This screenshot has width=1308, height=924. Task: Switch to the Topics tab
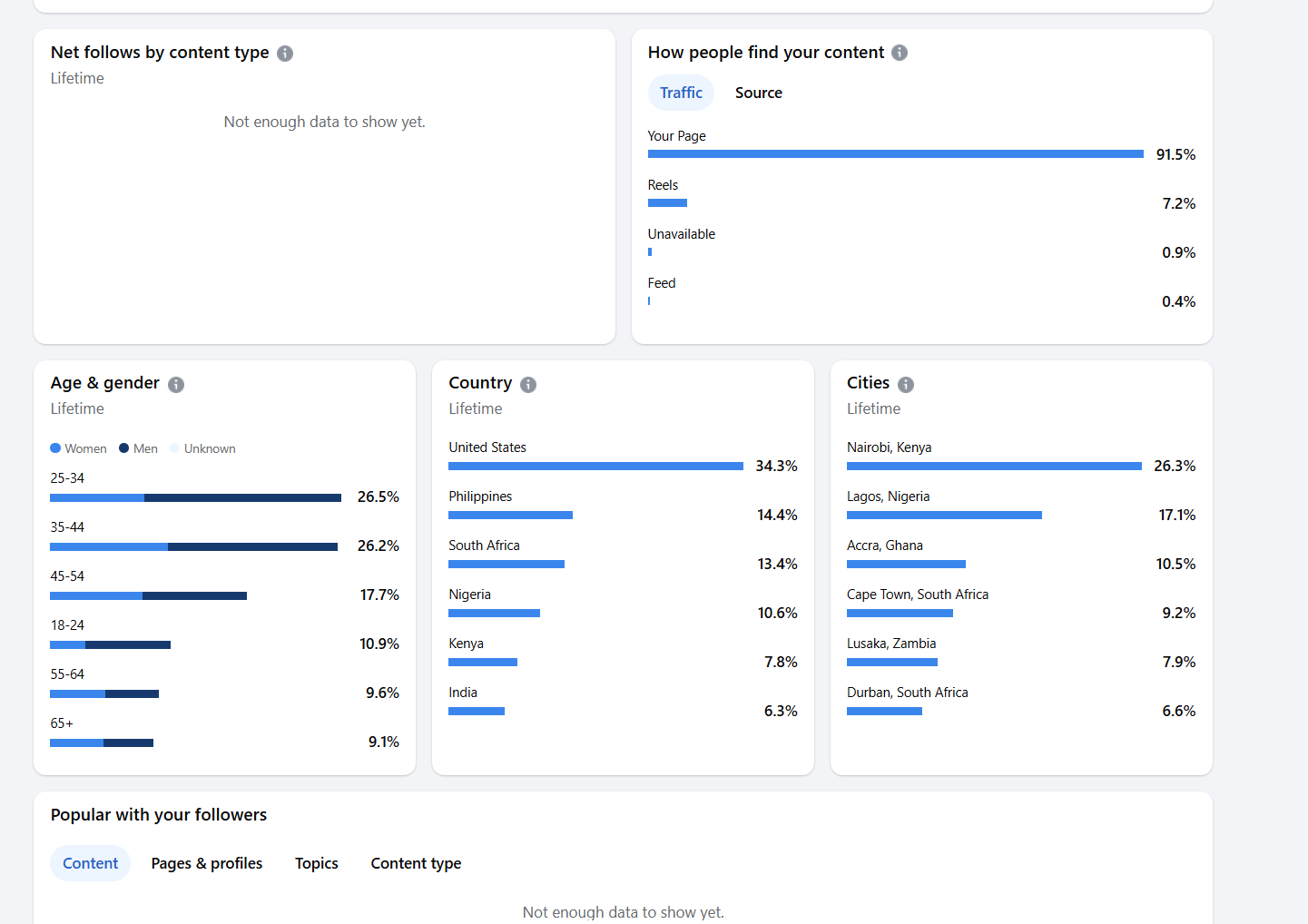[317, 863]
